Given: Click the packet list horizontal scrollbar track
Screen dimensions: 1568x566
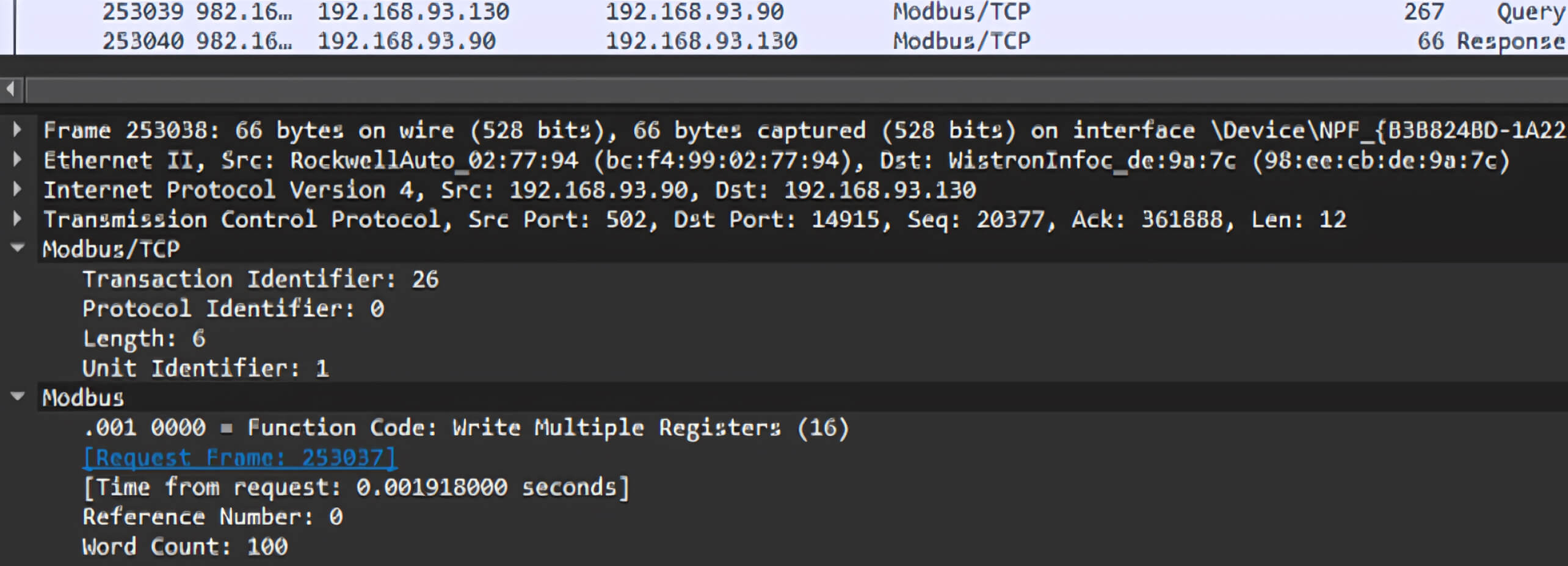Looking at the screenshot, I should 794,90.
